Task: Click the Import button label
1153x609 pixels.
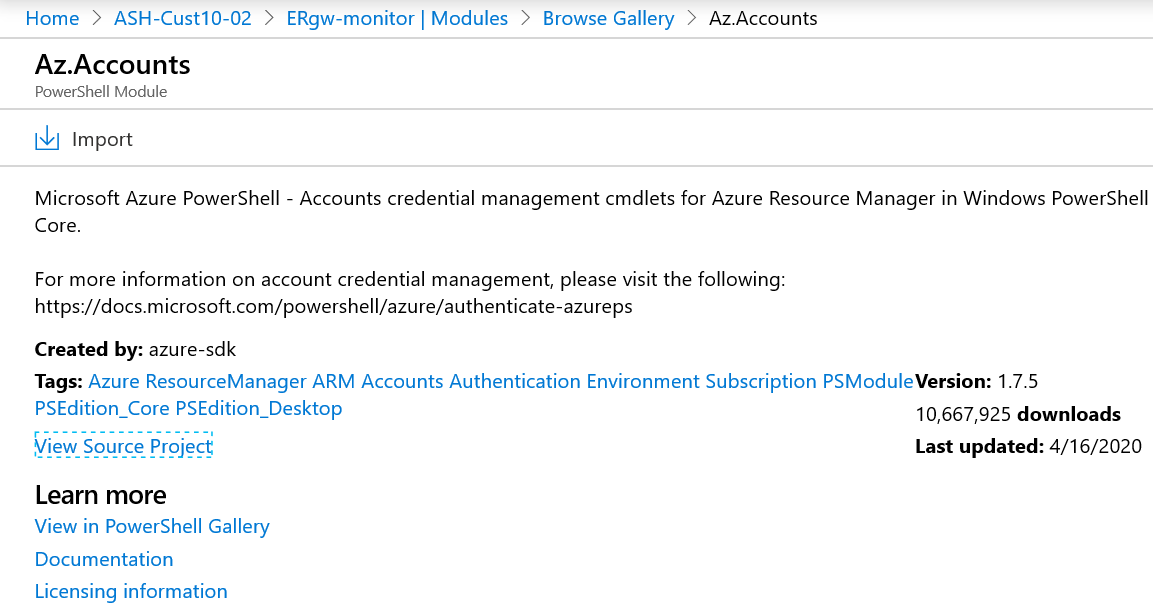Action: [102, 139]
